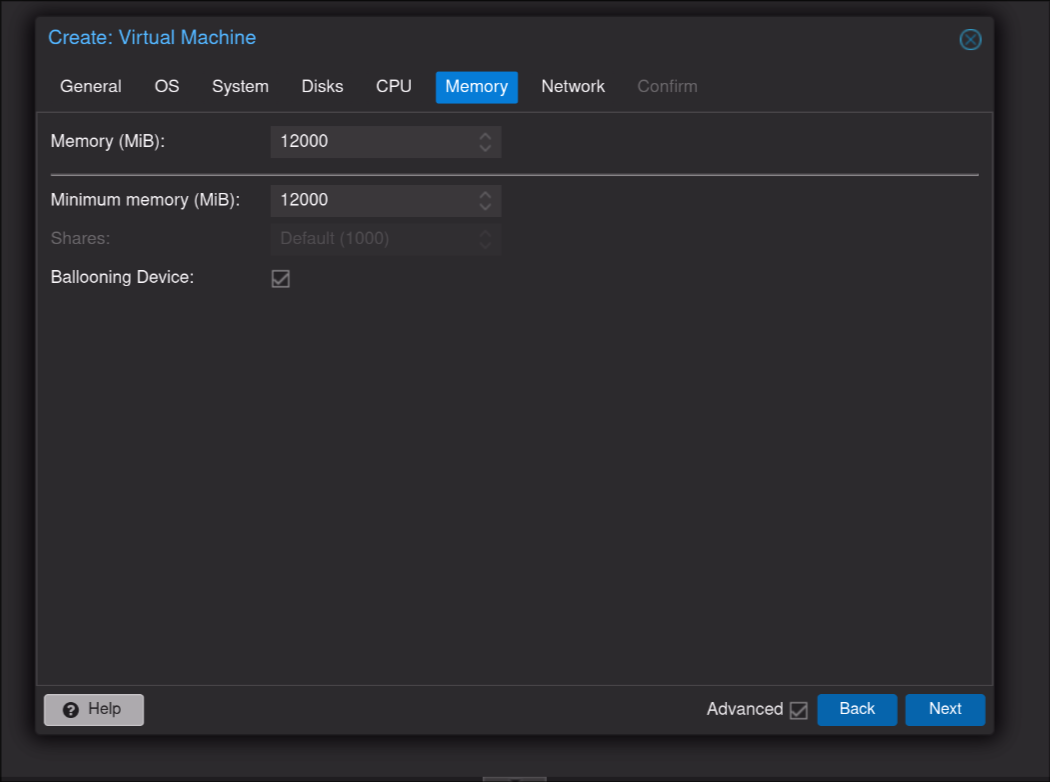Click the active Memory tab

coord(476,87)
